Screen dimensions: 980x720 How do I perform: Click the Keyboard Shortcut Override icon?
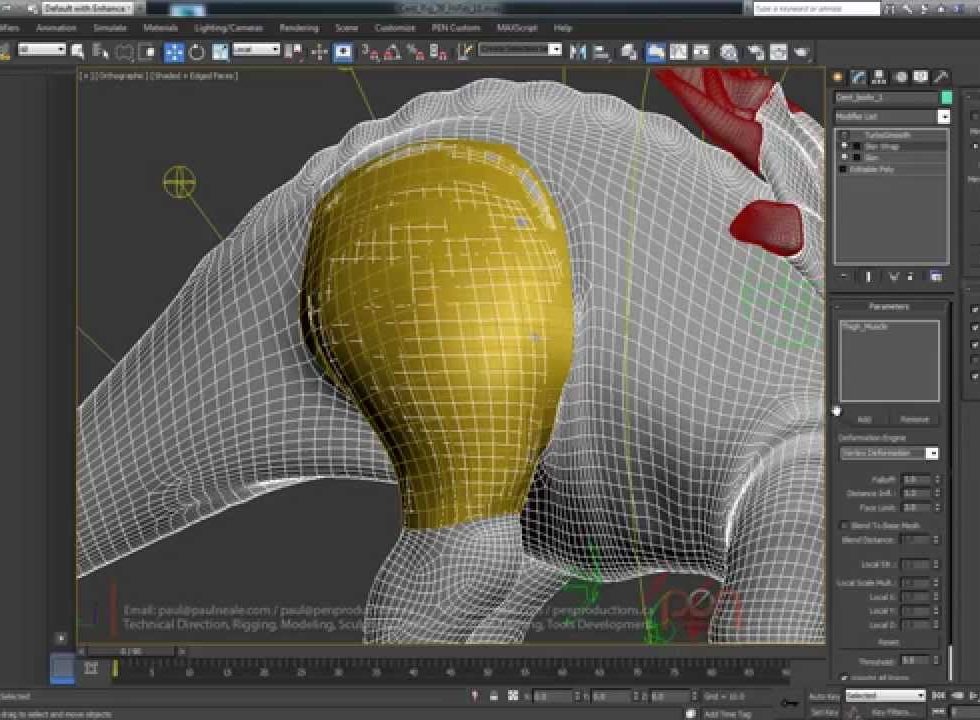[x=342, y=52]
